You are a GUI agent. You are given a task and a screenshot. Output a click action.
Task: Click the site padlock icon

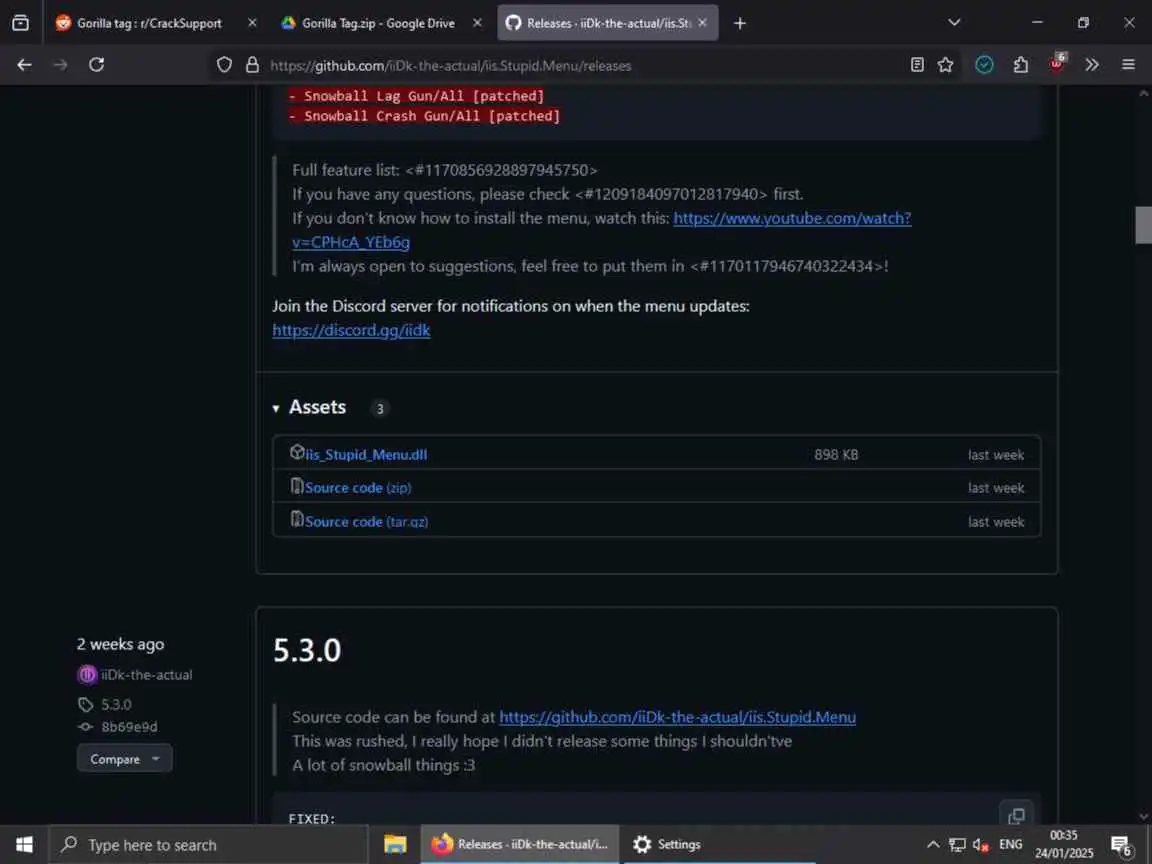tap(252, 65)
